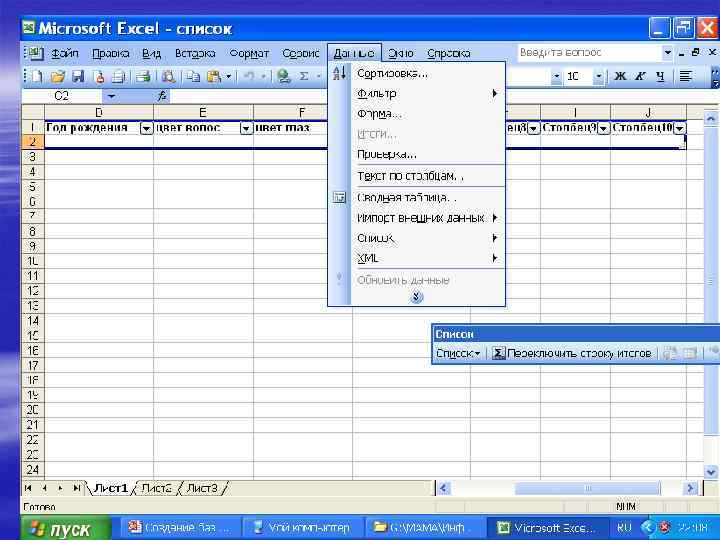Open the Фильтр submenu
720x540 pixels.
[x=417, y=94]
